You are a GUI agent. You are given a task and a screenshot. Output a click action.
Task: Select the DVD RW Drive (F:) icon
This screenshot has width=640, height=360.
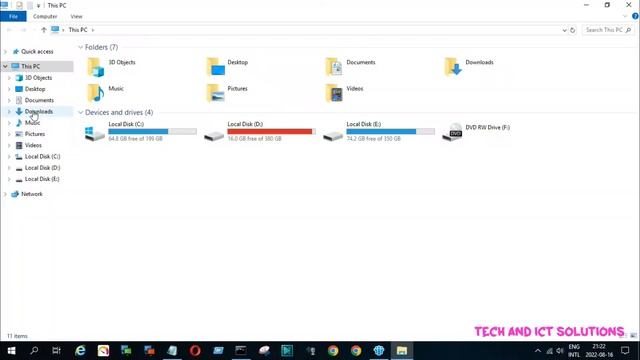pos(452,132)
